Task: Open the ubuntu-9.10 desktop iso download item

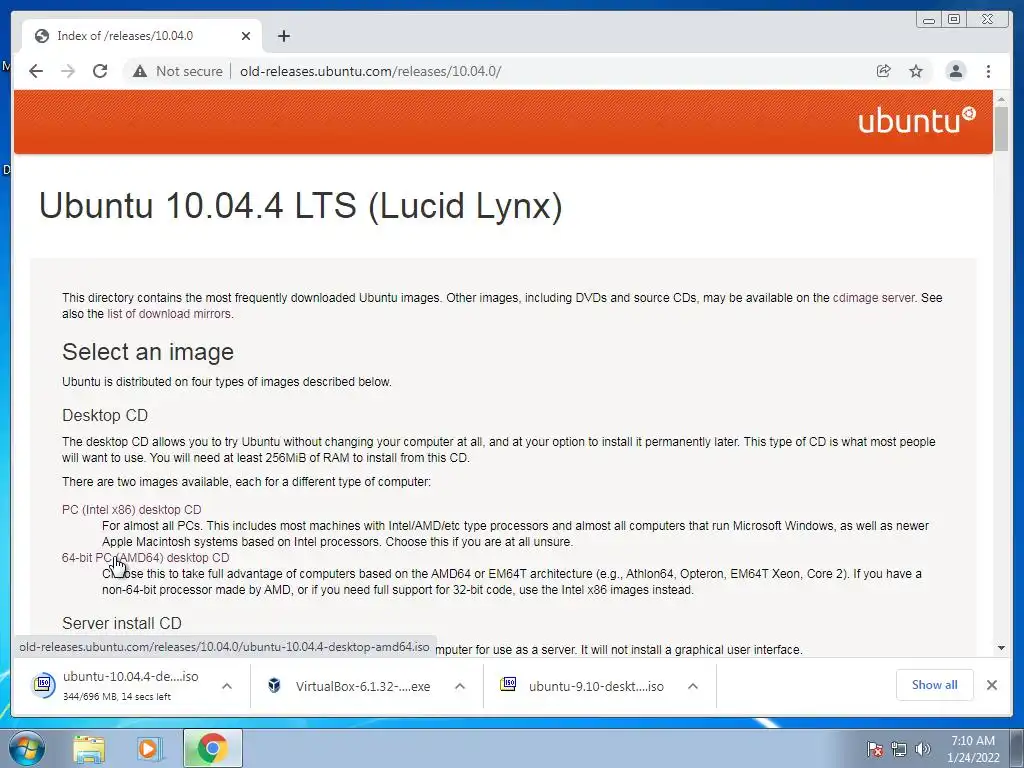Action: (x=586, y=686)
